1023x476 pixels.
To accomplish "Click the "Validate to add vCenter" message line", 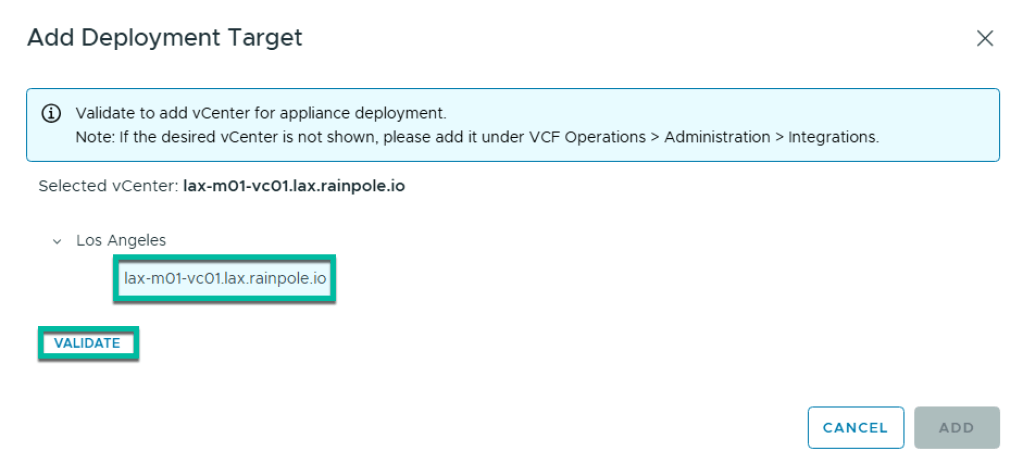I will coord(260,113).
